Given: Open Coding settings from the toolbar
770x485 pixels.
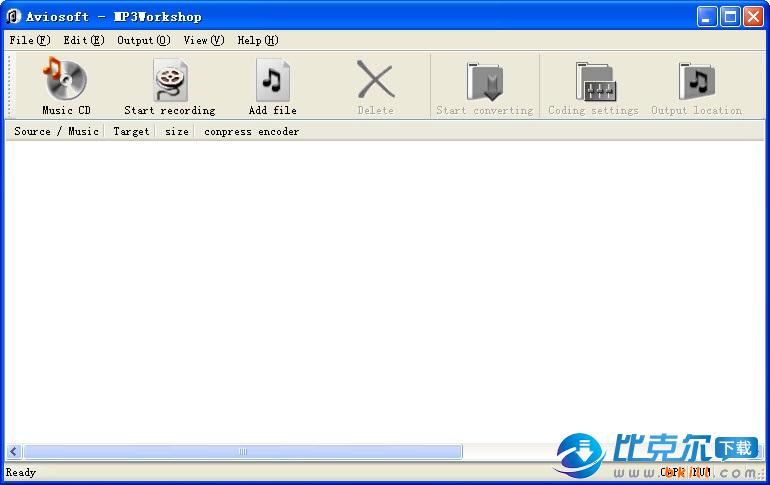Looking at the screenshot, I should click(x=593, y=81).
